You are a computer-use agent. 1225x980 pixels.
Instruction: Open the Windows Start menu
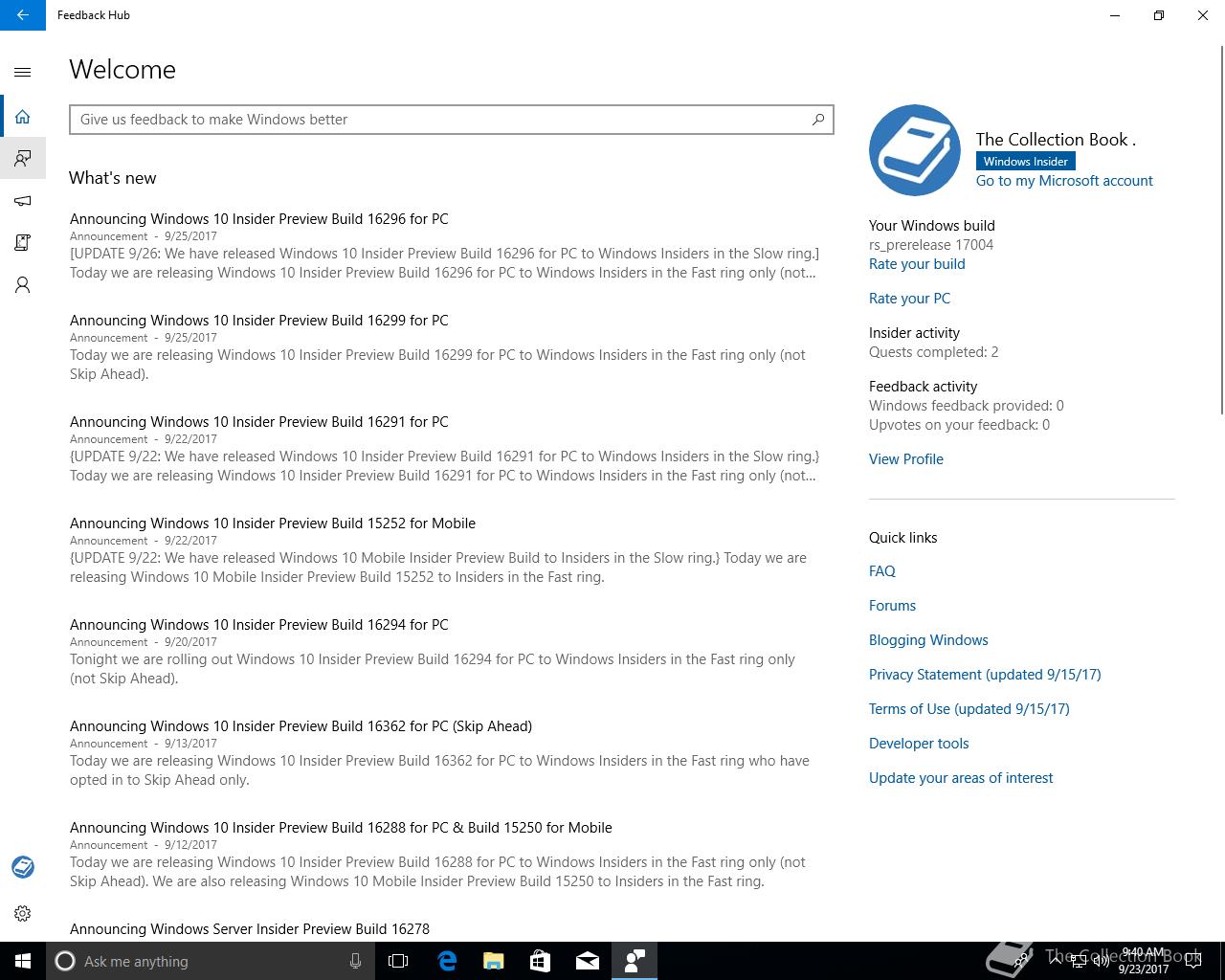[x=23, y=961]
